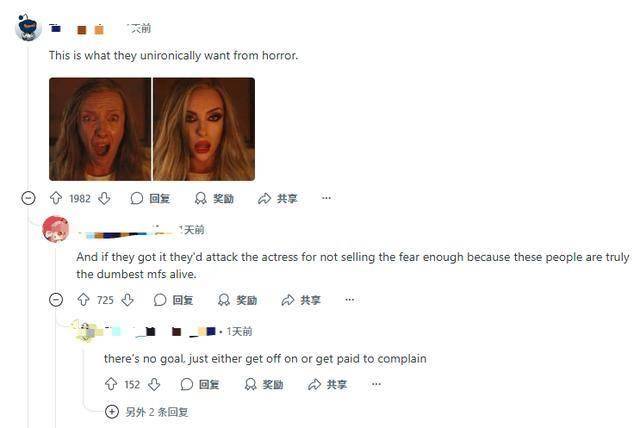Screen dimensions: 640x428
Task: Open more options for the 152-point reply
Action: (x=376, y=384)
